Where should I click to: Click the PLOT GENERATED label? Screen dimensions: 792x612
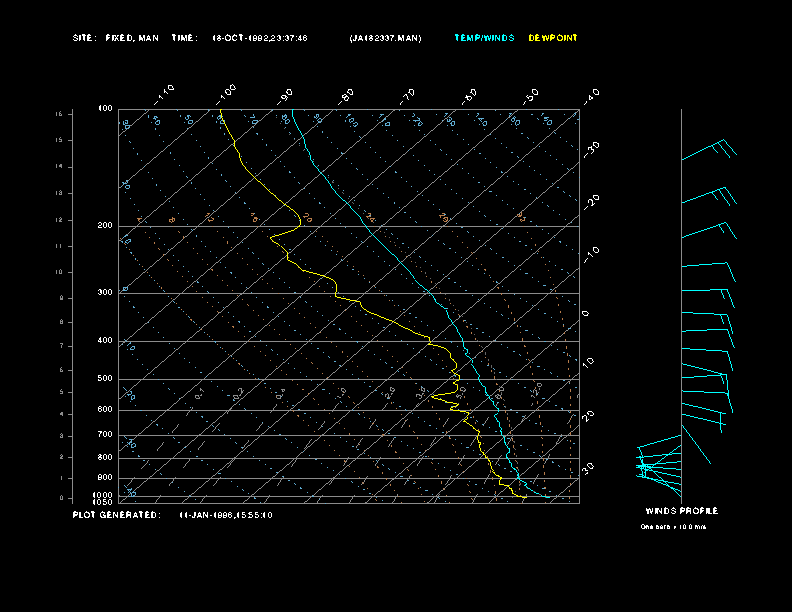click(x=116, y=515)
